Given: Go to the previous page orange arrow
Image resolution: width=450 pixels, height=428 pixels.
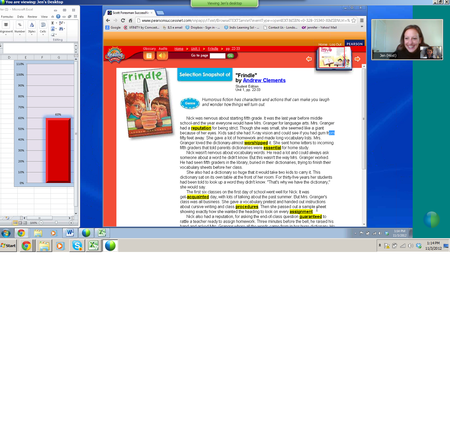Looking at the screenshot, I should [x=309, y=59].
